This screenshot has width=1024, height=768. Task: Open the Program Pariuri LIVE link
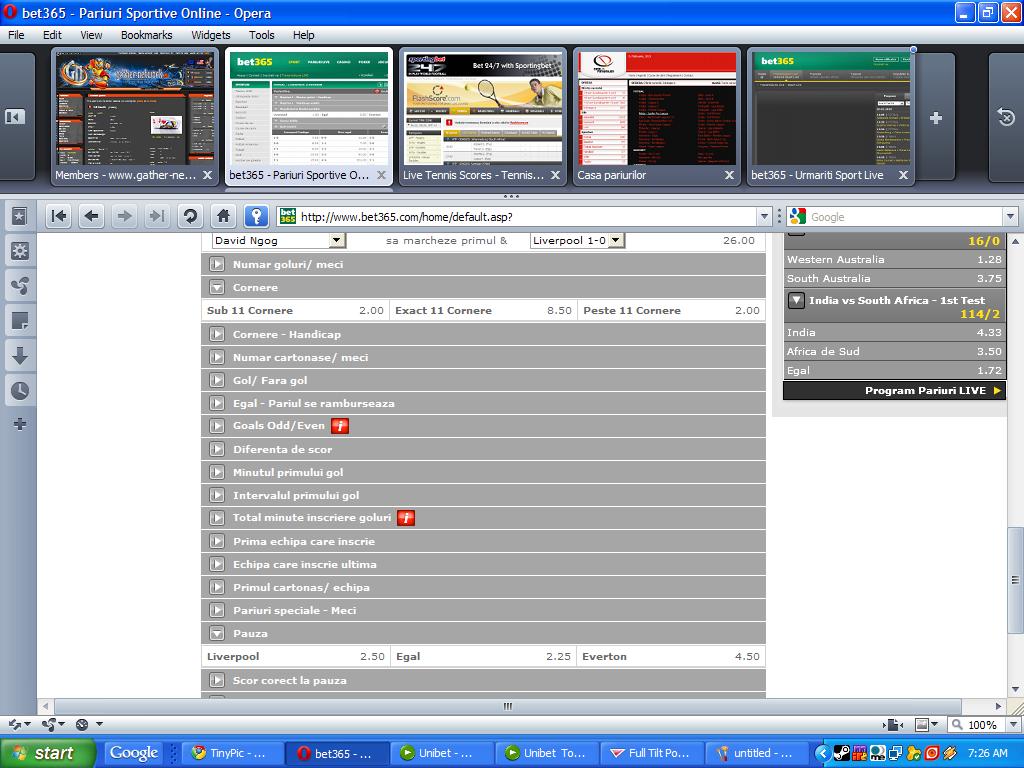[x=895, y=391]
